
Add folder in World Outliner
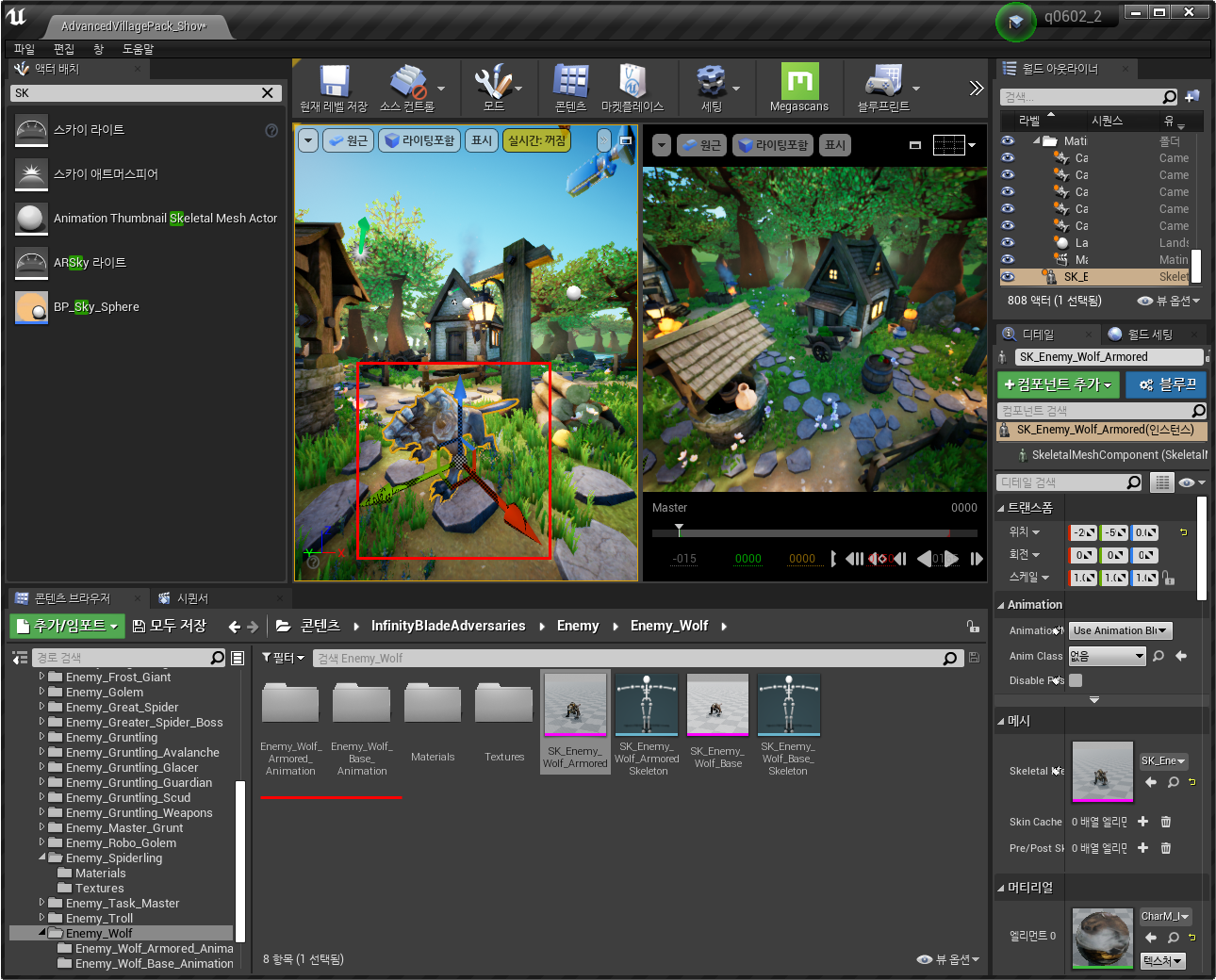(1192, 96)
